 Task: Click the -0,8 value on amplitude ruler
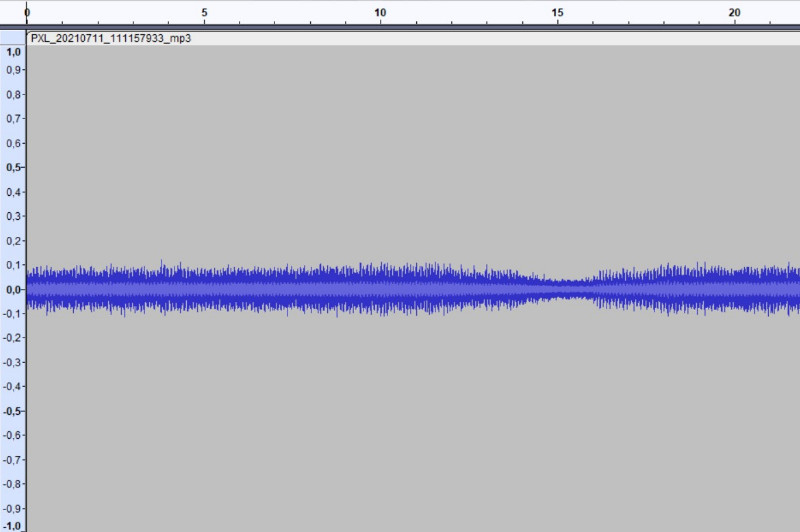pyautogui.click(x=13, y=483)
